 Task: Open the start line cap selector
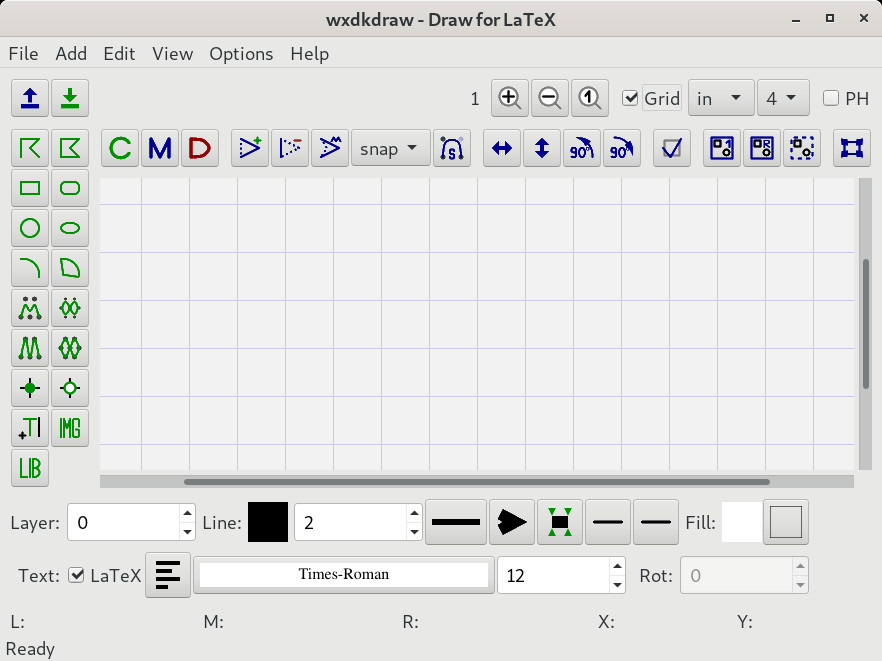click(x=608, y=522)
